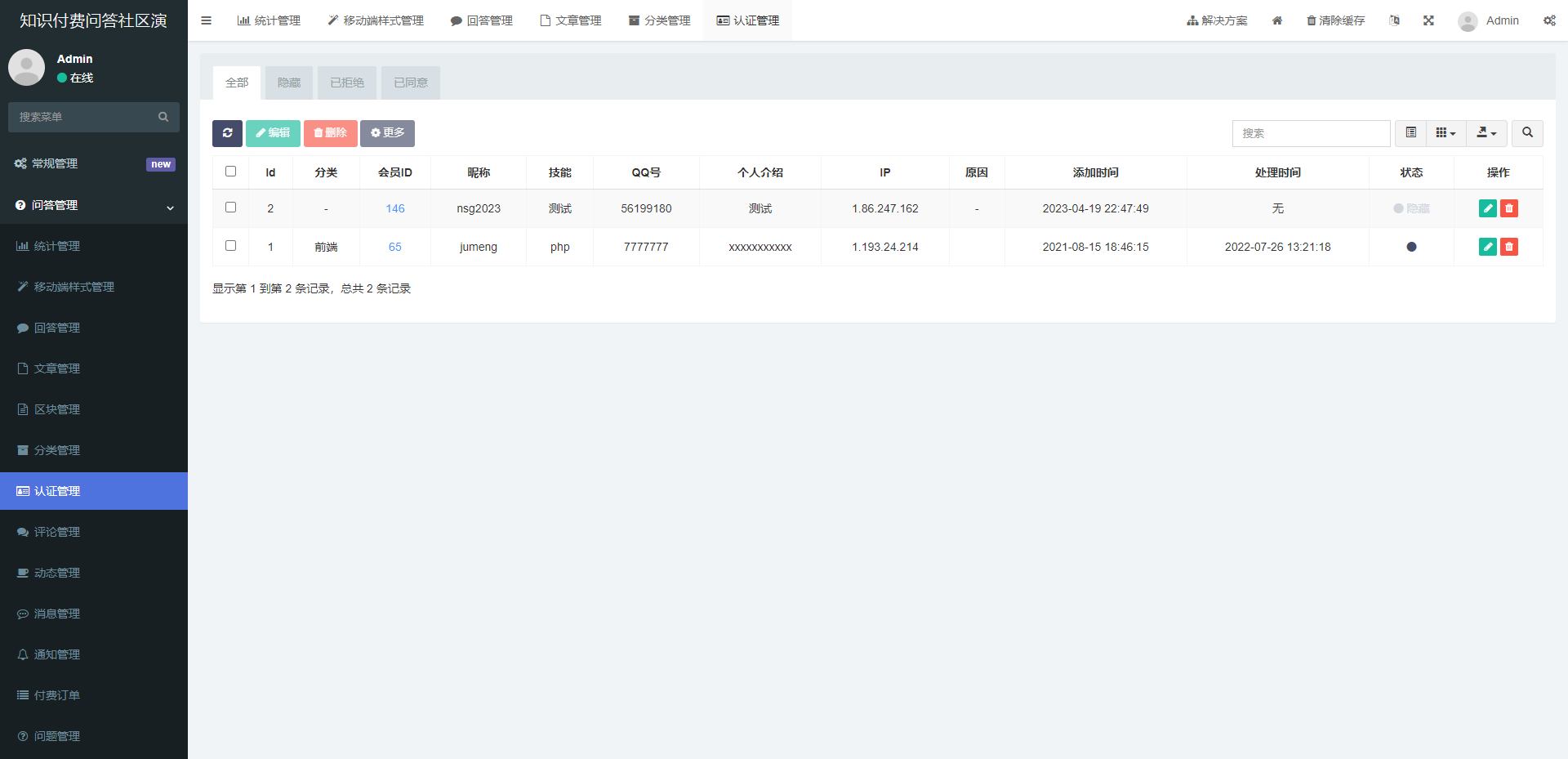Viewport: 1568px width, 759px height.
Task: Open 评论管理 in the sidebar
Action: click(57, 532)
